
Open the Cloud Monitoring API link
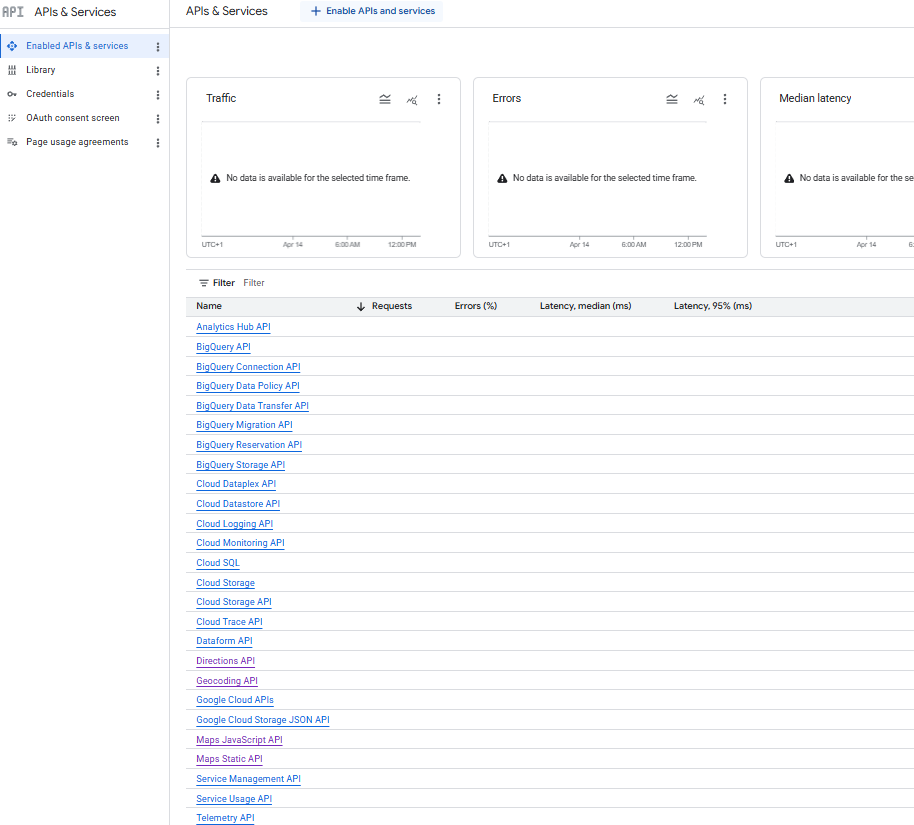240,543
